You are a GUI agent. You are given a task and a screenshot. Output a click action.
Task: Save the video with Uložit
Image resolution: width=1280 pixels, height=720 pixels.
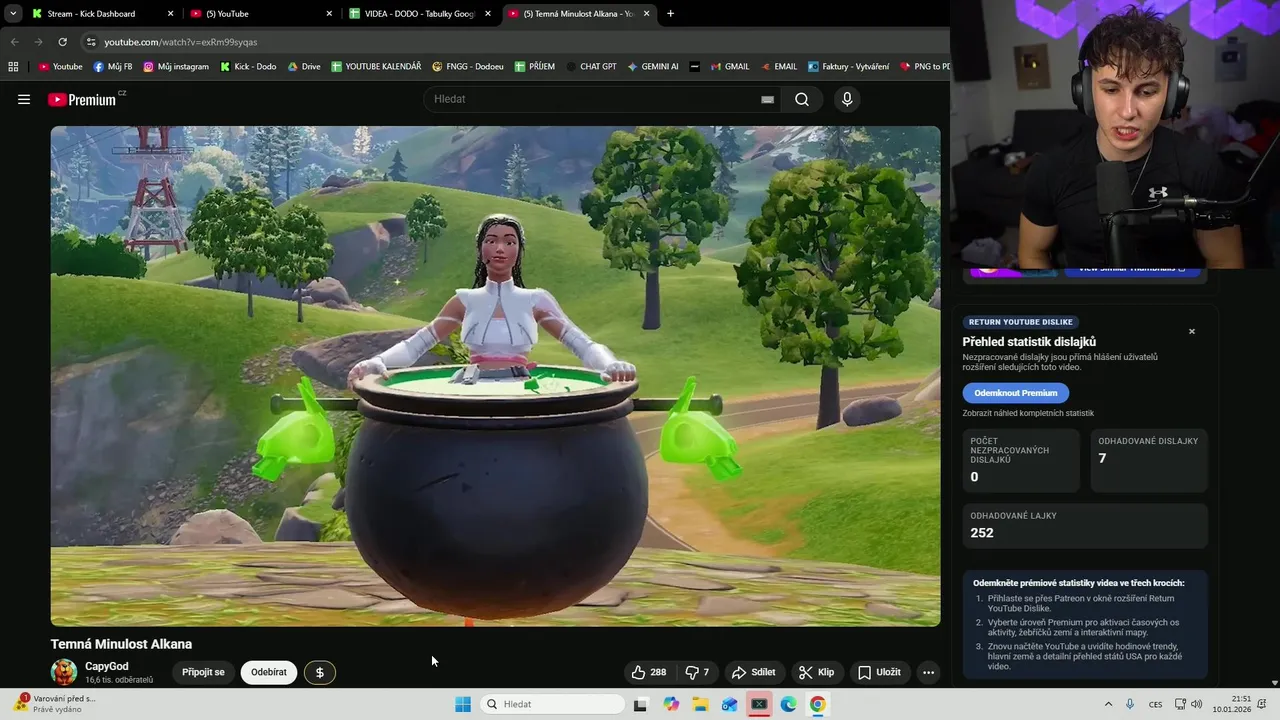click(x=879, y=672)
